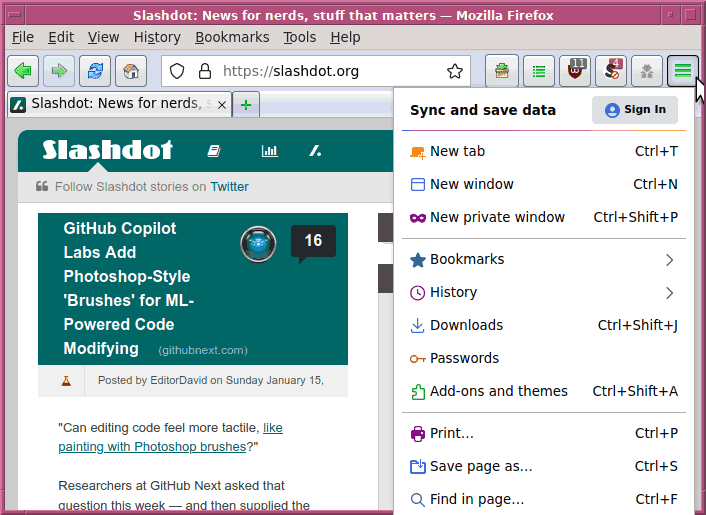Close the Slashdot tab
The width and height of the screenshot is (706, 515).
click(222, 105)
